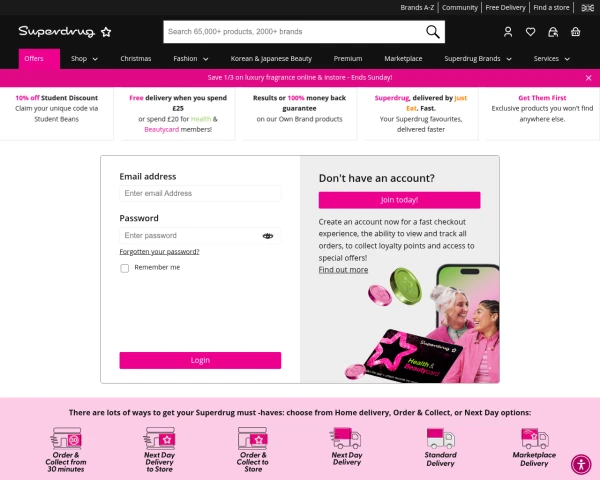Open the Community link
The height and width of the screenshot is (480, 600).
[x=460, y=8]
